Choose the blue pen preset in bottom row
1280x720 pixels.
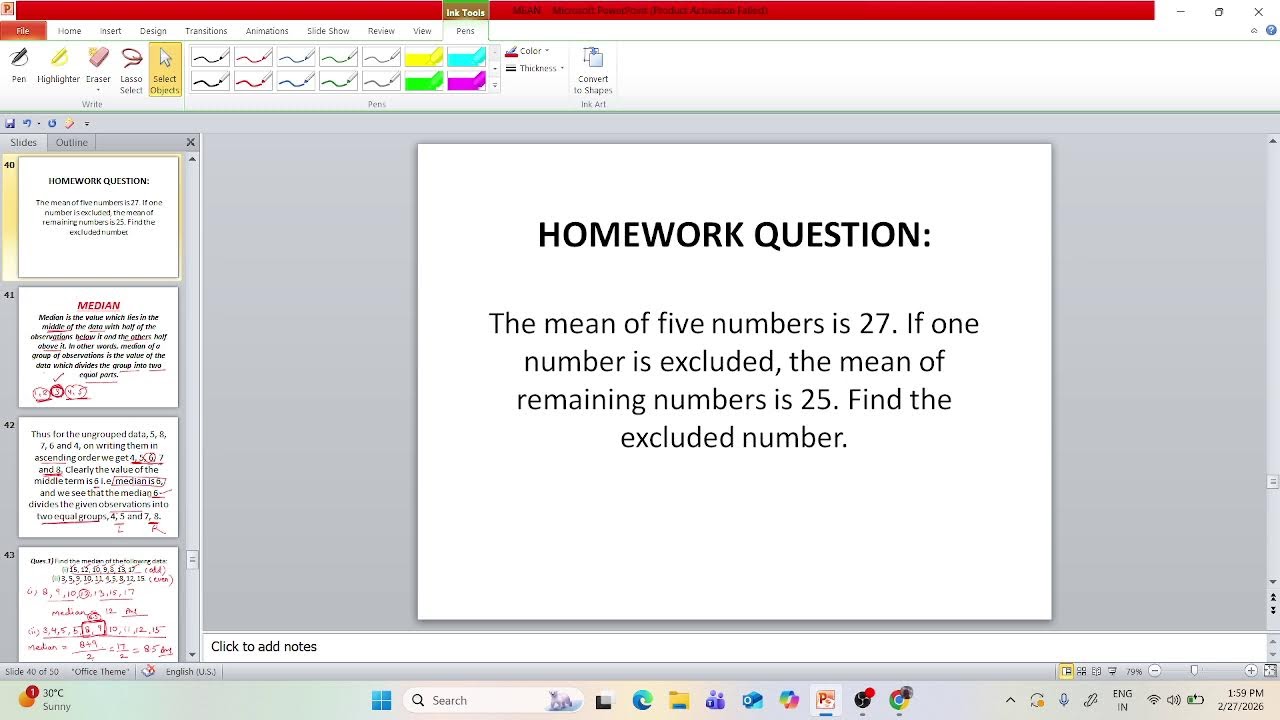(x=296, y=81)
